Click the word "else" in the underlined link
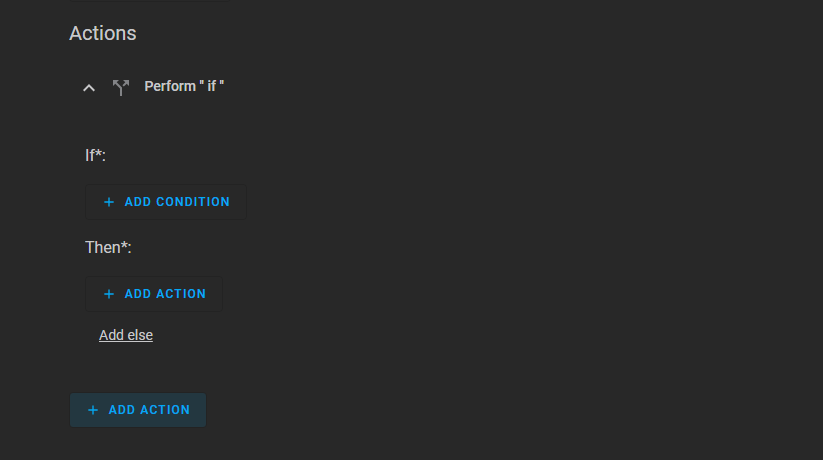 [x=139, y=335]
